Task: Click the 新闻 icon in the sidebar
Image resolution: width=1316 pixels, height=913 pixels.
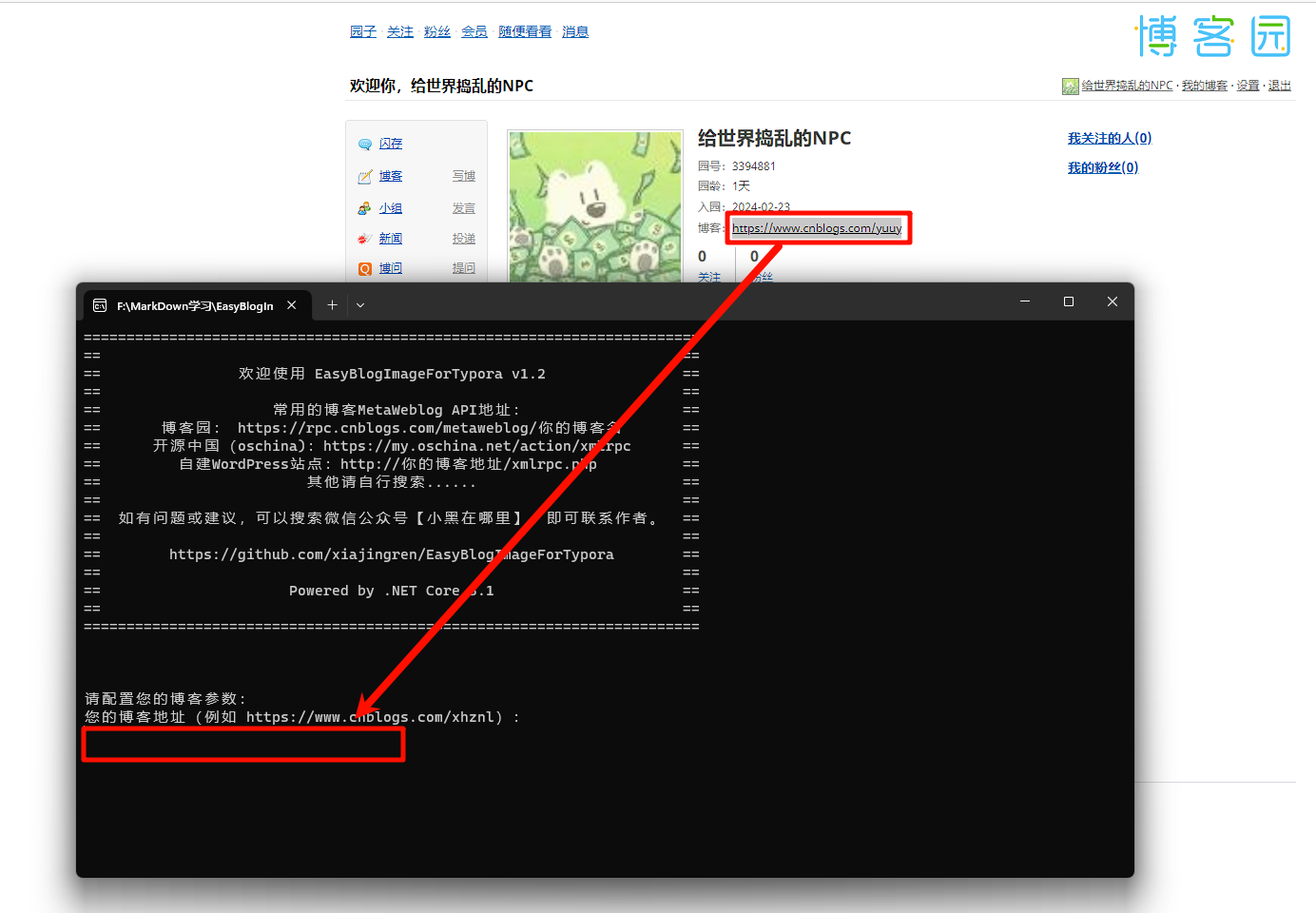Action: point(365,239)
